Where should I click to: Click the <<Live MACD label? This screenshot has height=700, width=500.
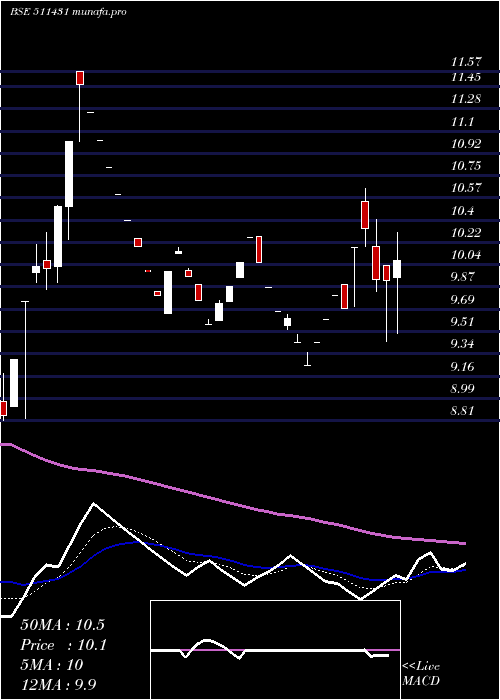click(x=421, y=673)
